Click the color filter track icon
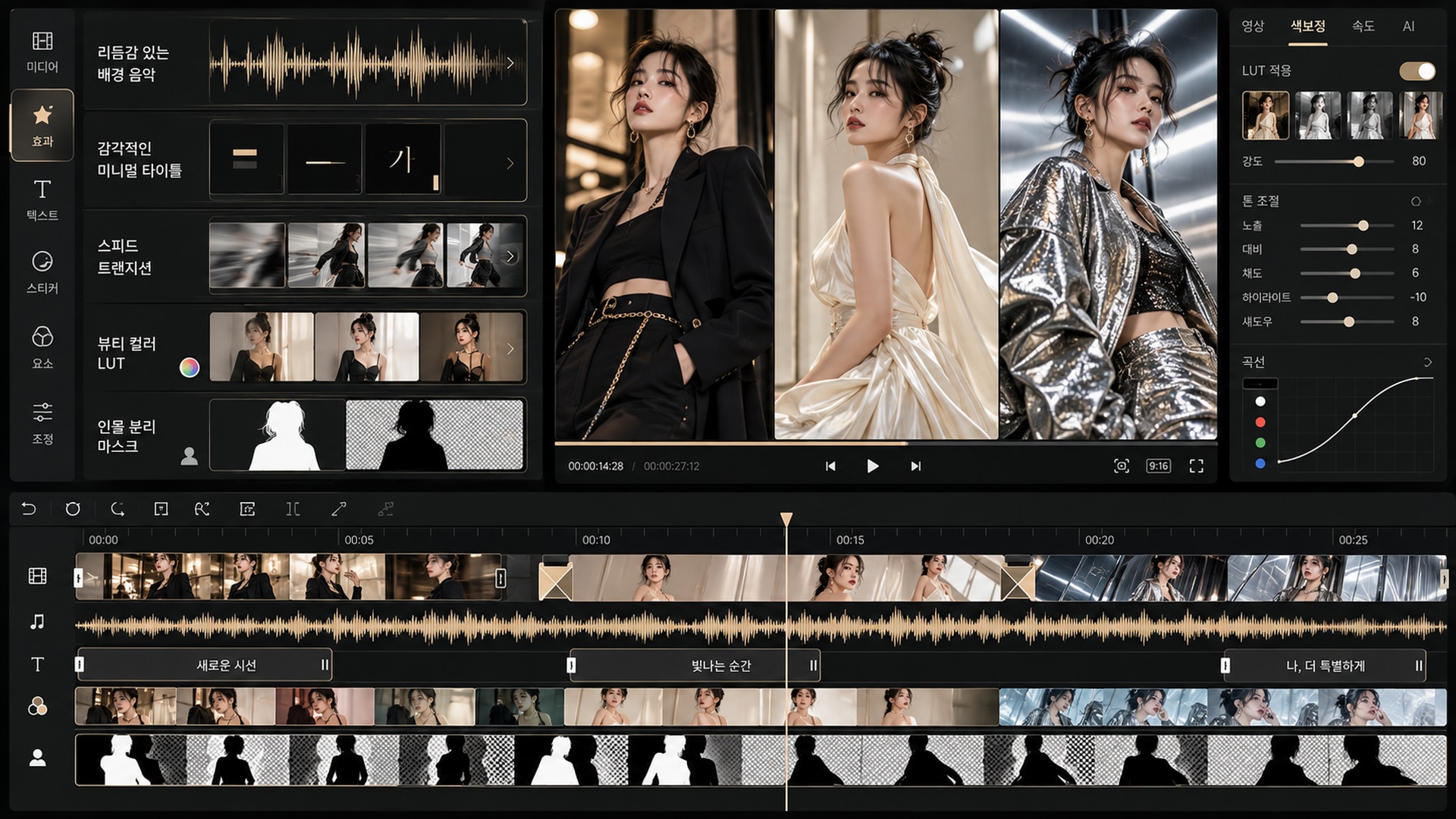This screenshot has height=819, width=1456. click(x=37, y=707)
